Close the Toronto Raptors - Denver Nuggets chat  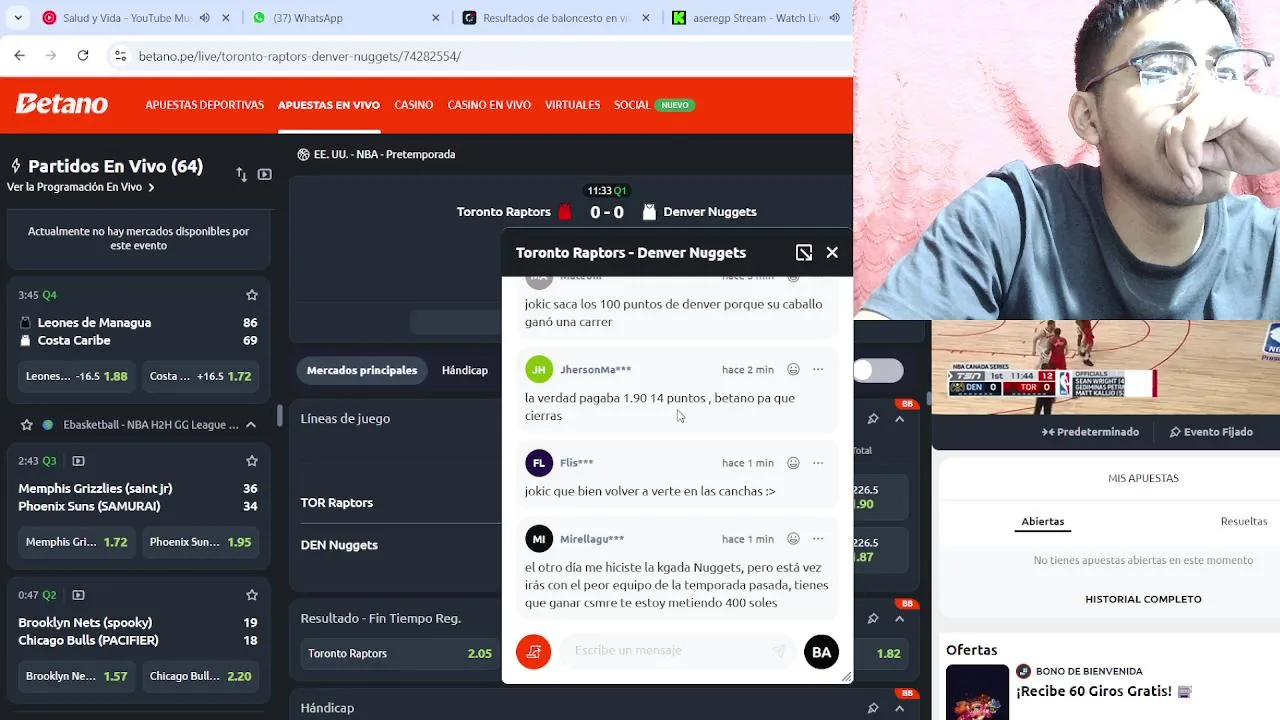click(x=832, y=253)
